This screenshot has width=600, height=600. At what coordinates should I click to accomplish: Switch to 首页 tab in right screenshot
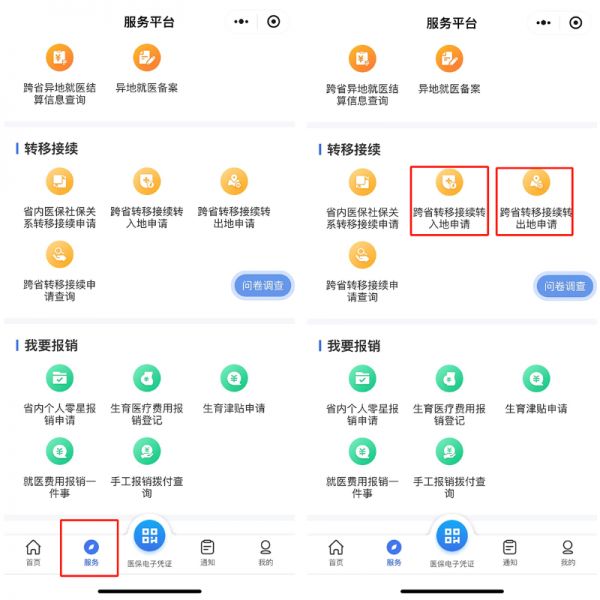coord(336,552)
